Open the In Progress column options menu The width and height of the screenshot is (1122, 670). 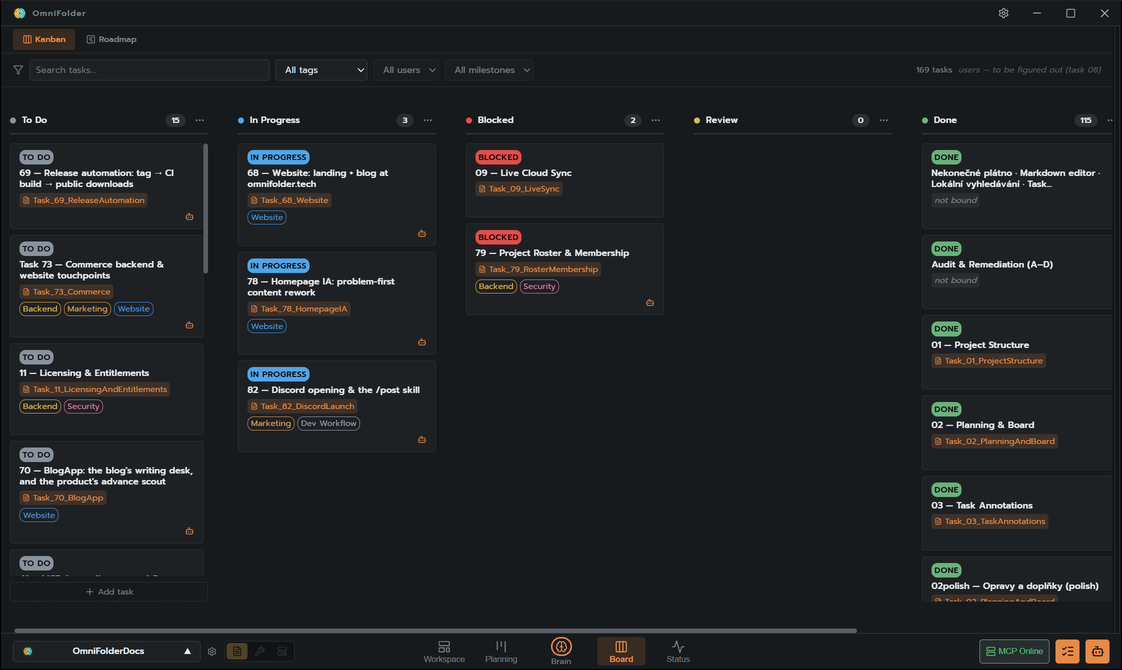click(428, 120)
